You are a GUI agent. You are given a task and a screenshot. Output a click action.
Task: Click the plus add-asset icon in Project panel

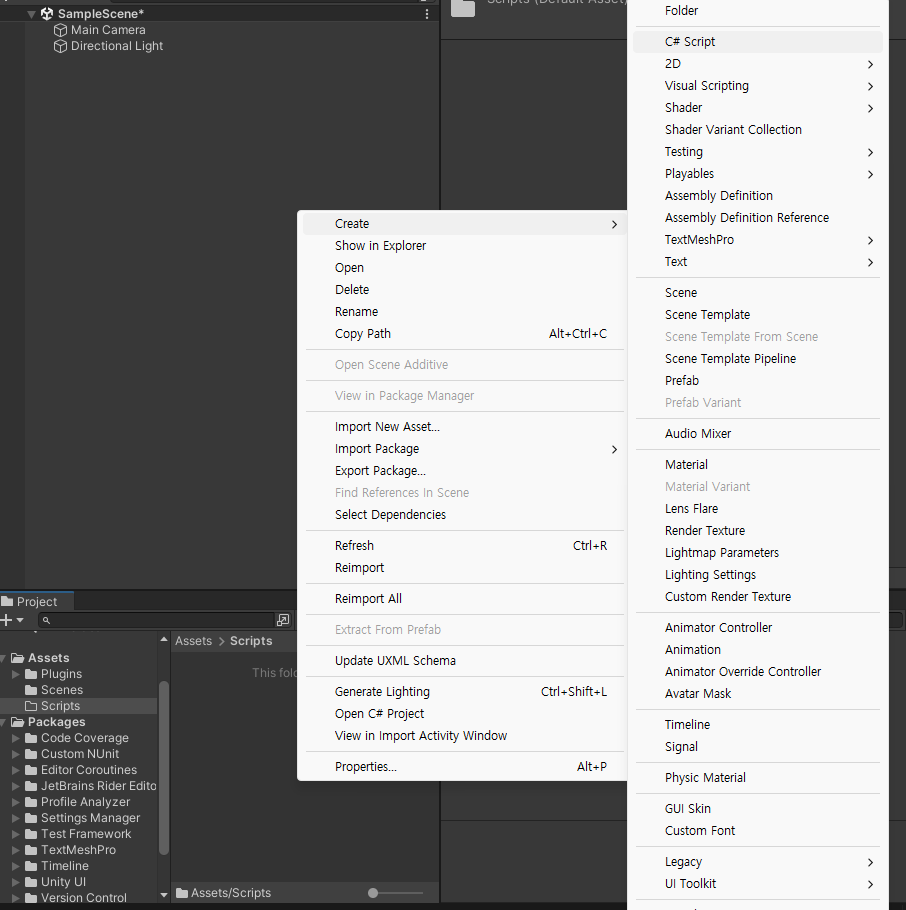click(6, 620)
